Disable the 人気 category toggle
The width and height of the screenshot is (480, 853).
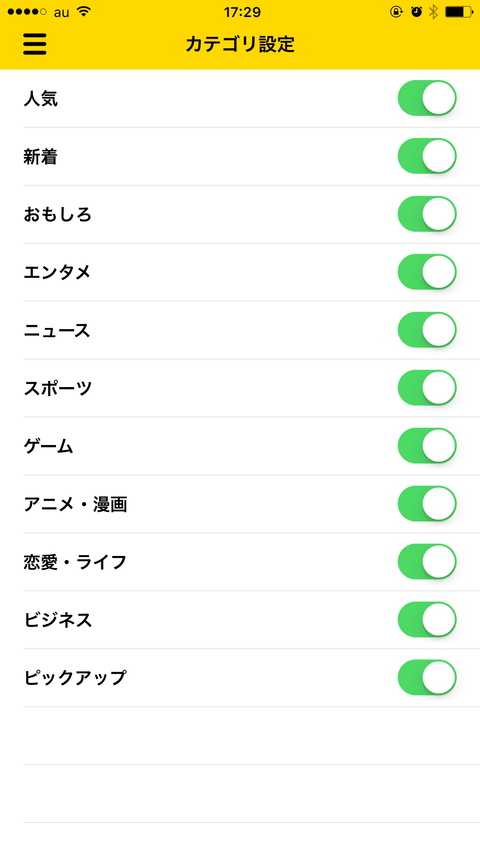427,98
